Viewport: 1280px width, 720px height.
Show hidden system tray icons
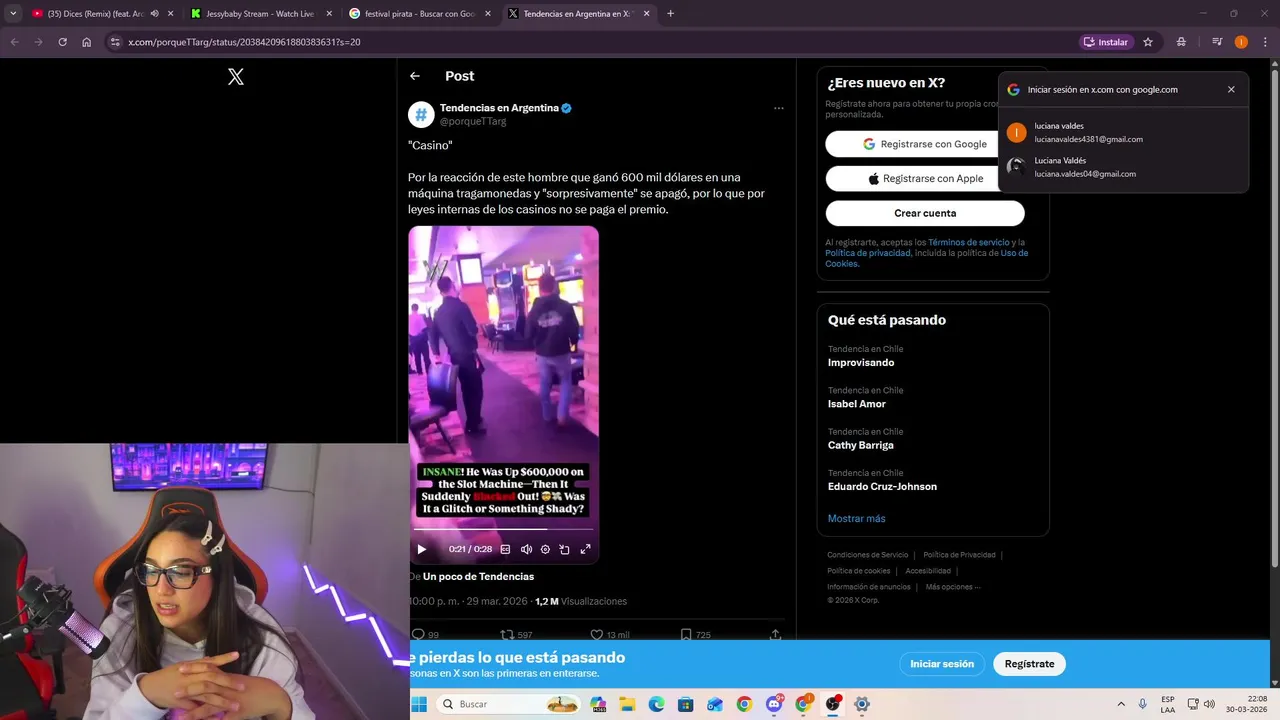coord(1121,704)
